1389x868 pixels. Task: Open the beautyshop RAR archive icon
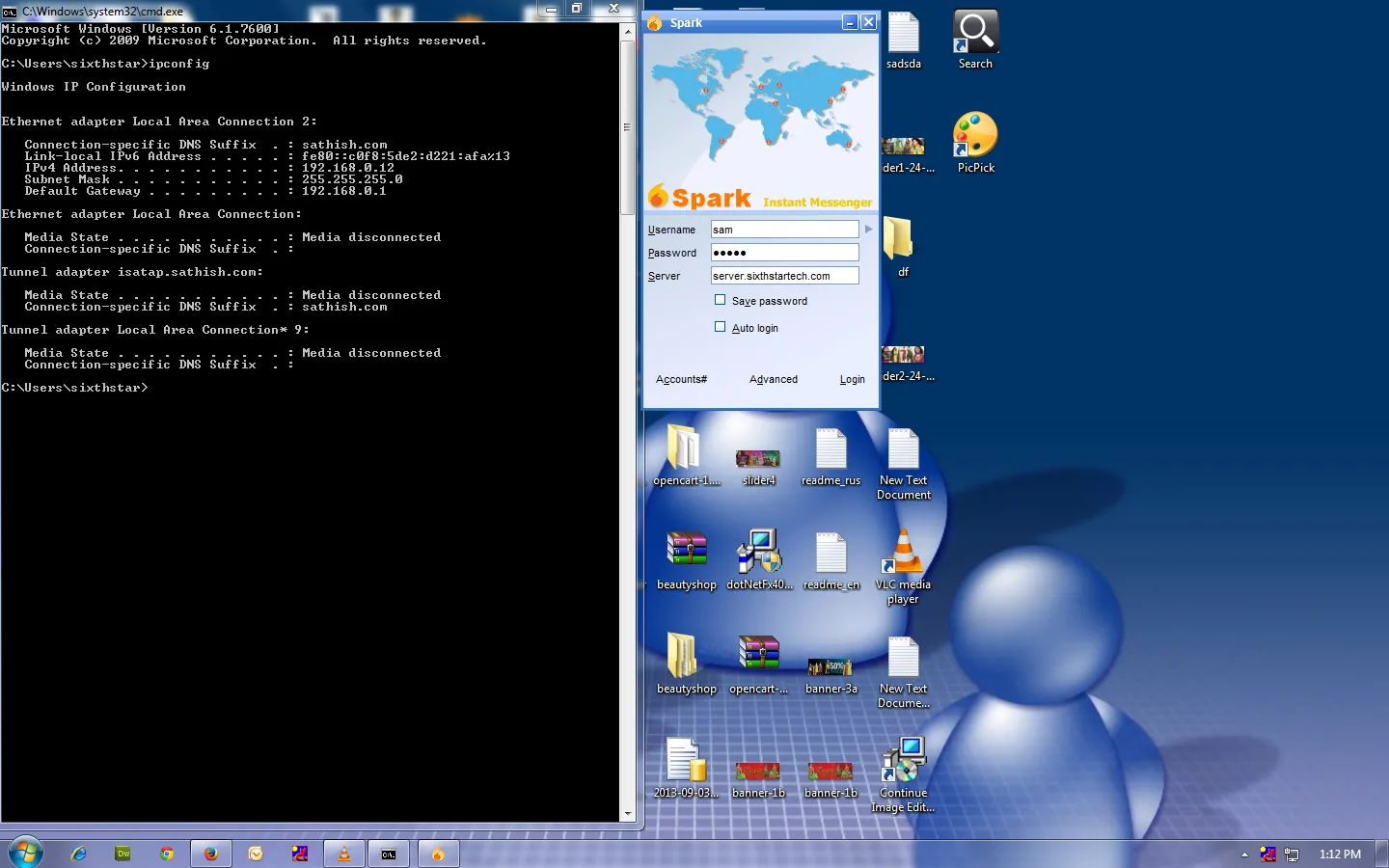[687, 550]
